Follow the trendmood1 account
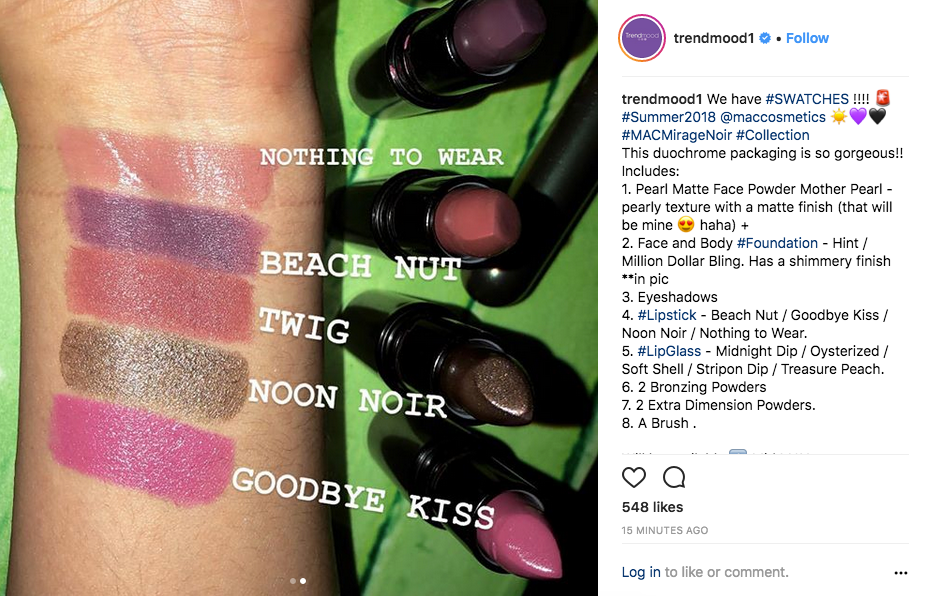 (x=807, y=38)
